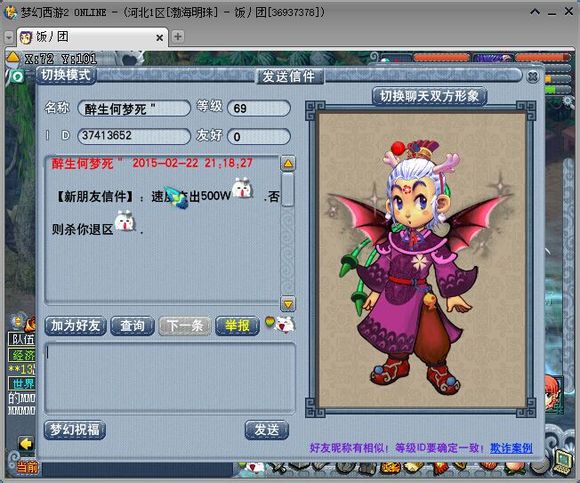The height and width of the screenshot is (483, 580).
Task: Click 加为好友 add friend button
Action: (75, 326)
